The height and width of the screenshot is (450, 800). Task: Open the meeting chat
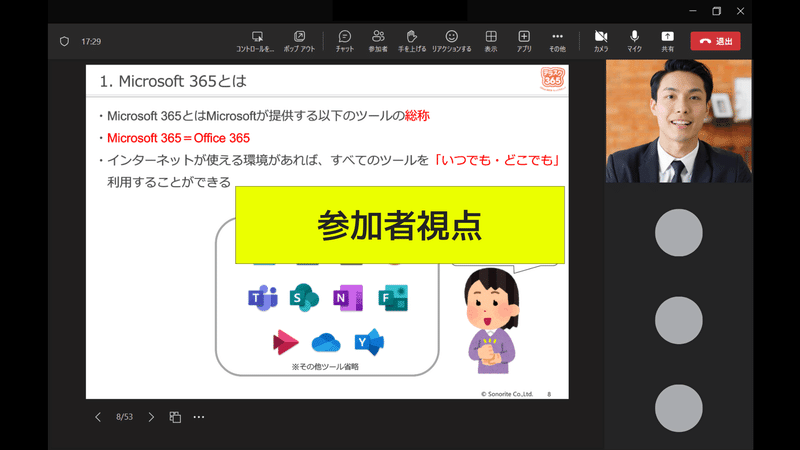(344, 41)
